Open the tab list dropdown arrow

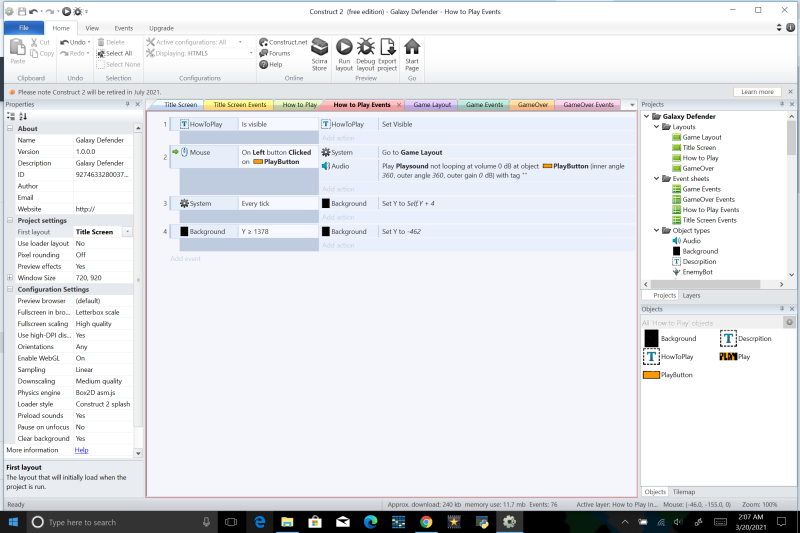click(632, 105)
